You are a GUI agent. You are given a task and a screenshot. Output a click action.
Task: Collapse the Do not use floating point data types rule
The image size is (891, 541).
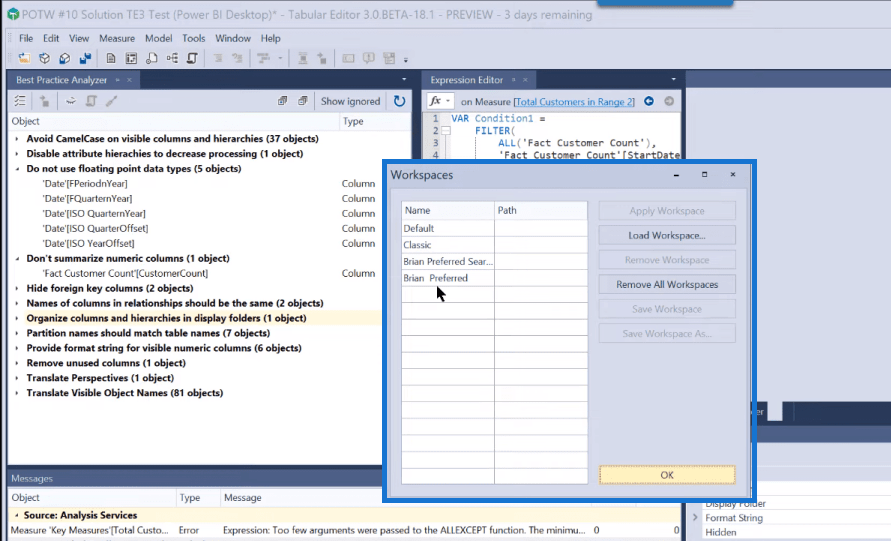(x=16, y=169)
